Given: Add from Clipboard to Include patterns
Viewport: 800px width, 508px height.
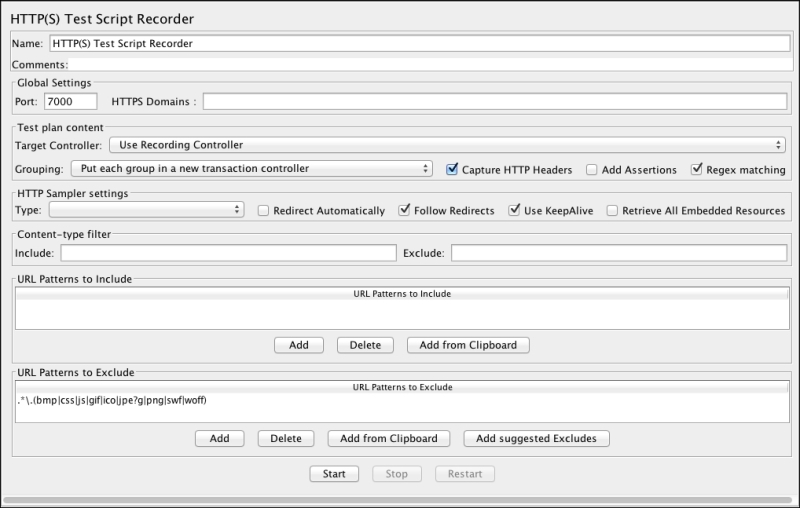Looking at the screenshot, I should tap(468, 345).
